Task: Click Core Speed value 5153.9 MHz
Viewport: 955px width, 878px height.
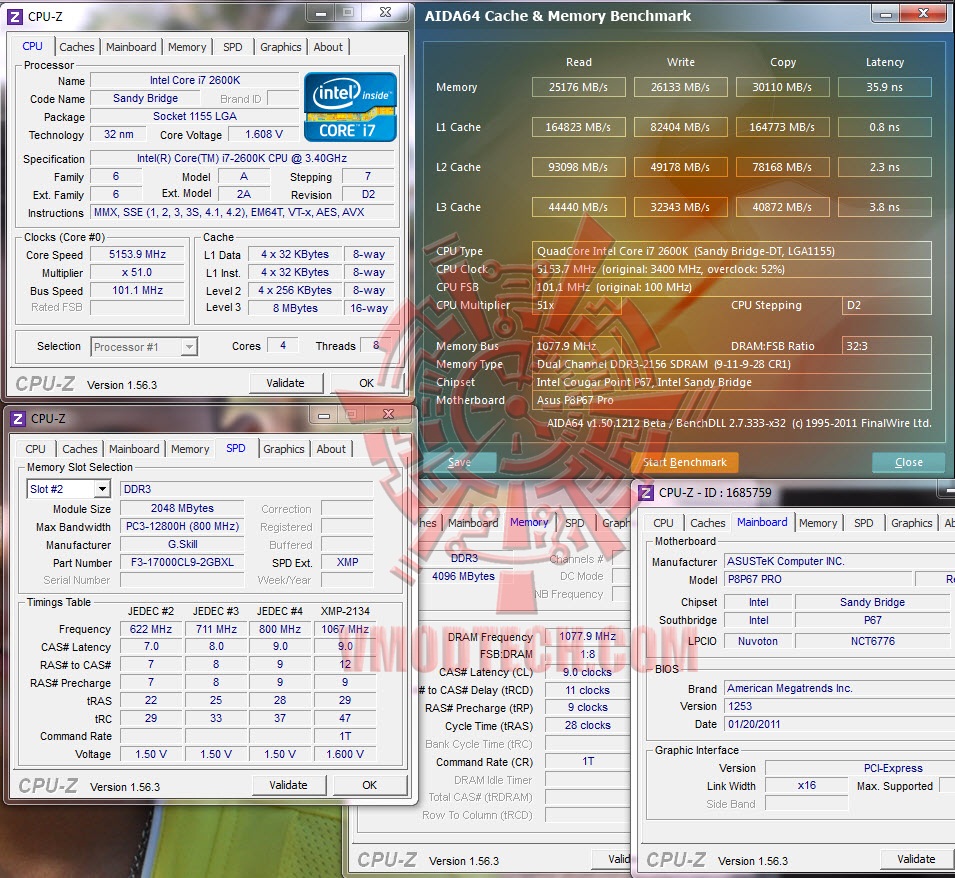Action: tap(138, 255)
